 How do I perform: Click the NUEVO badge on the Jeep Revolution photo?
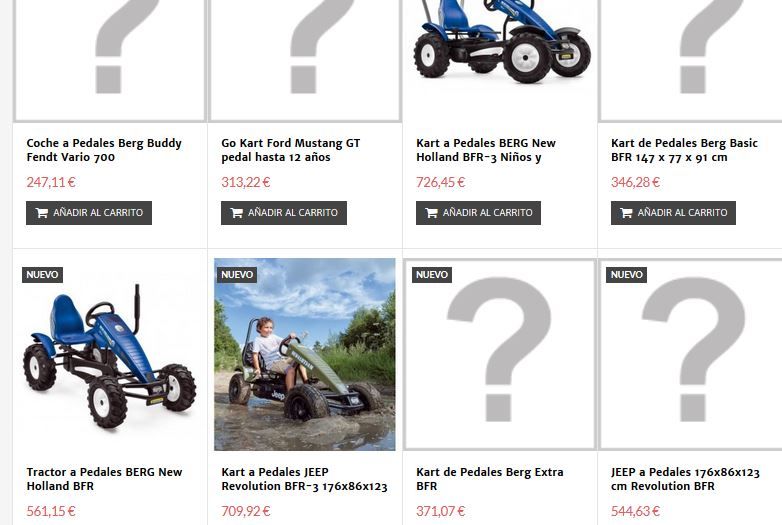237,275
